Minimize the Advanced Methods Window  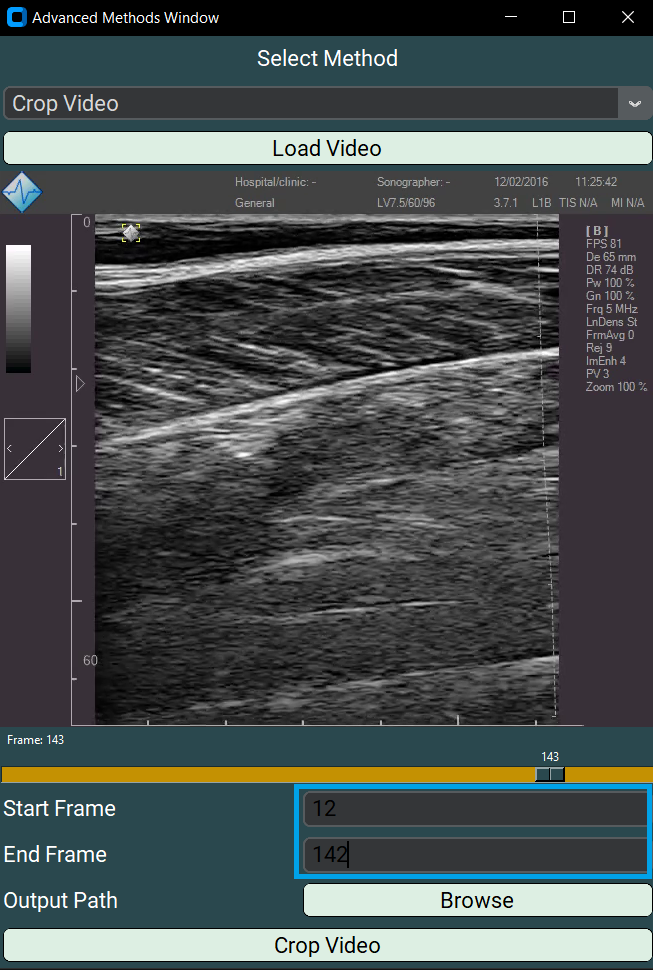(x=510, y=18)
